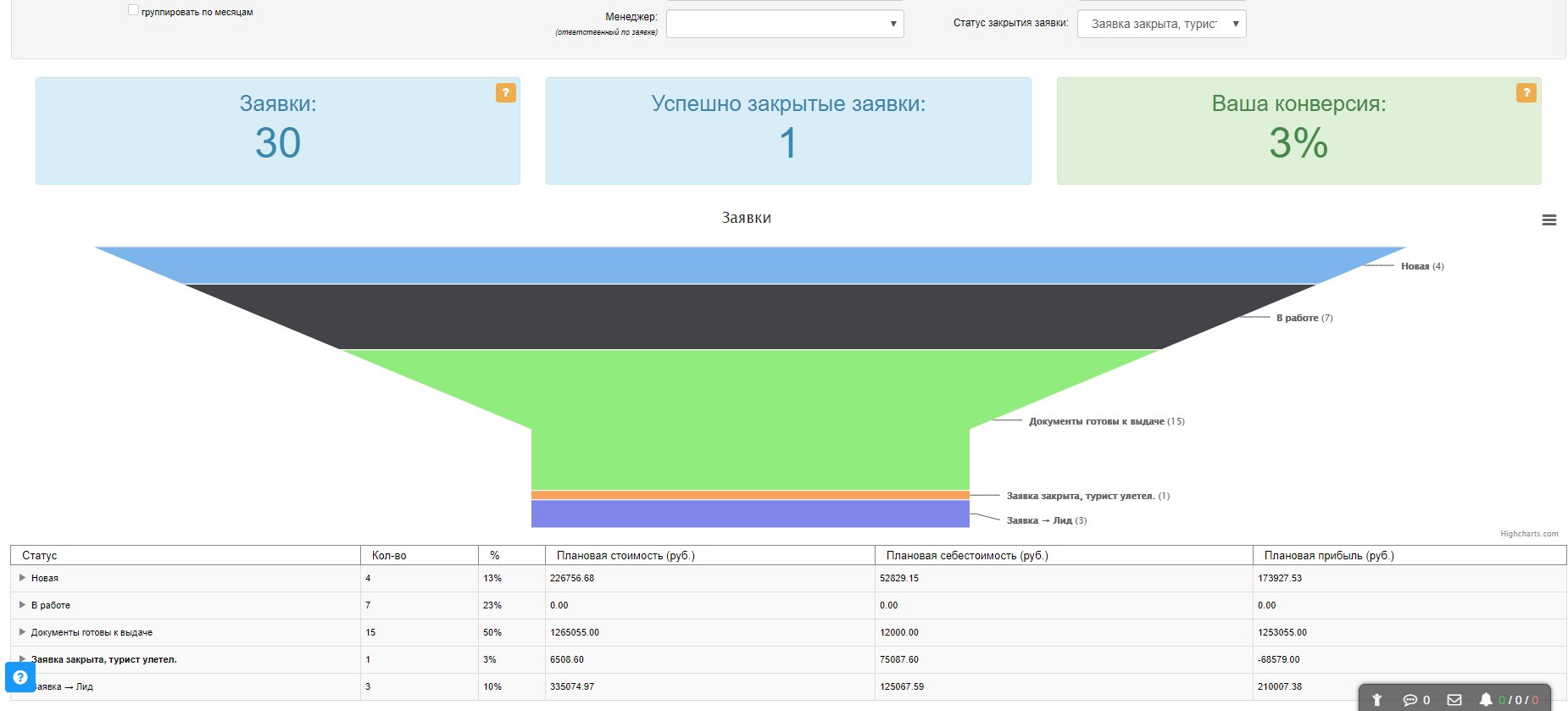Click the orange турист улетел funnel segment
Image resolution: width=1568 pixels, height=711 pixels.
point(750,495)
